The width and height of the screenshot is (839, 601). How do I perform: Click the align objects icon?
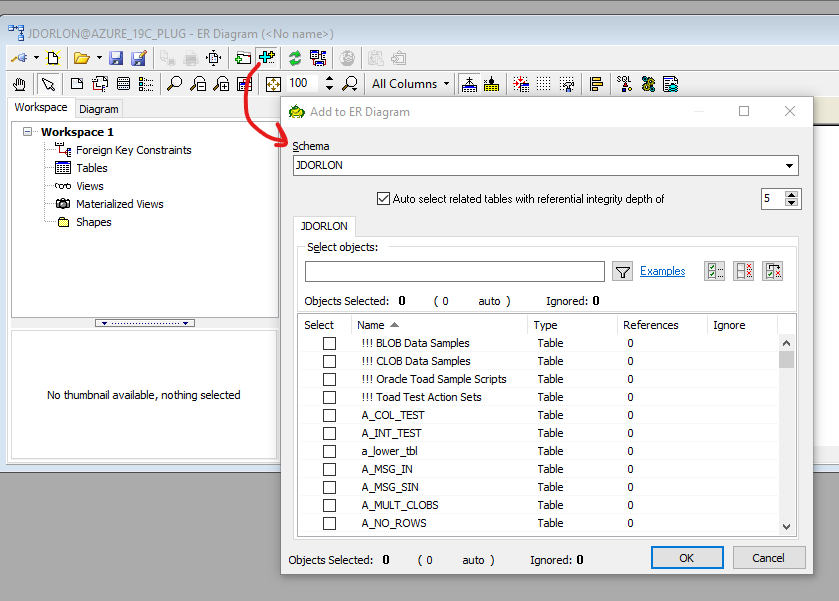click(596, 84)
